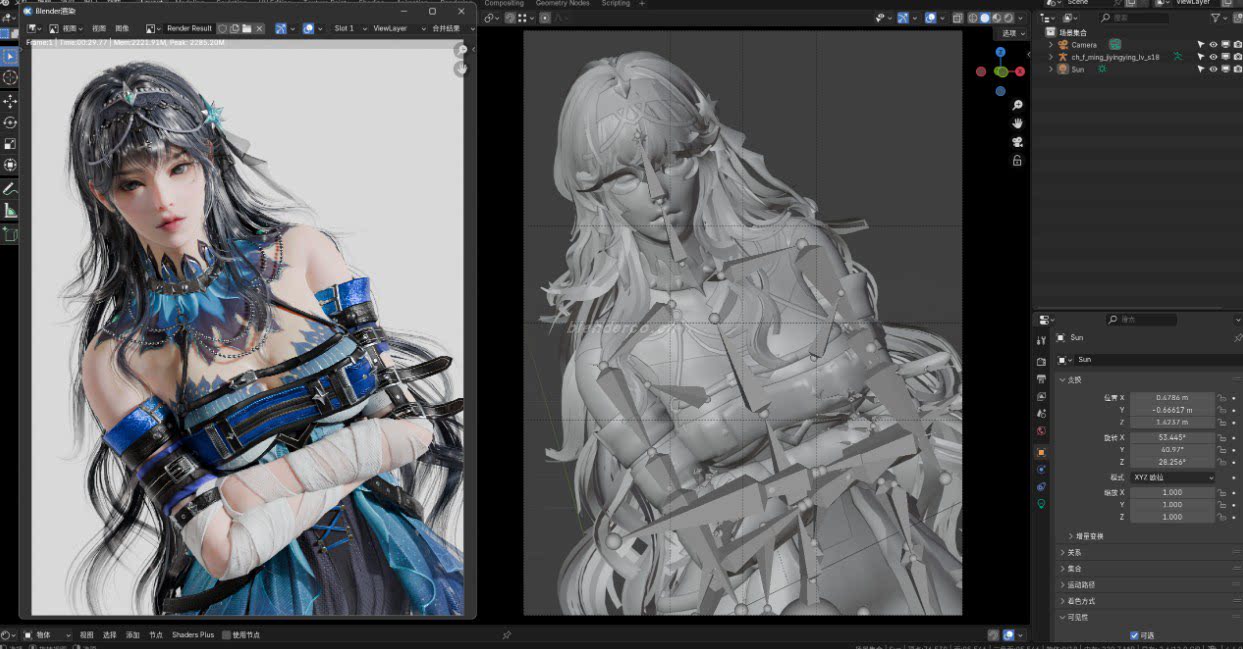This screenshot has height=649, width=1243.
Task: Toggle render camera icon for Camera row
Action: click(x=1238, y=45)
